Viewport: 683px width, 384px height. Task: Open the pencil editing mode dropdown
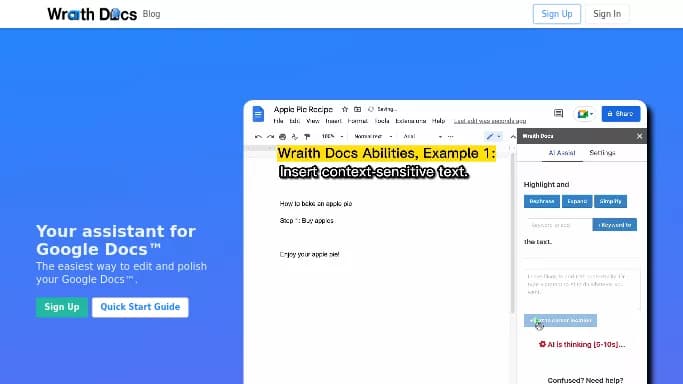pos(493,137)
